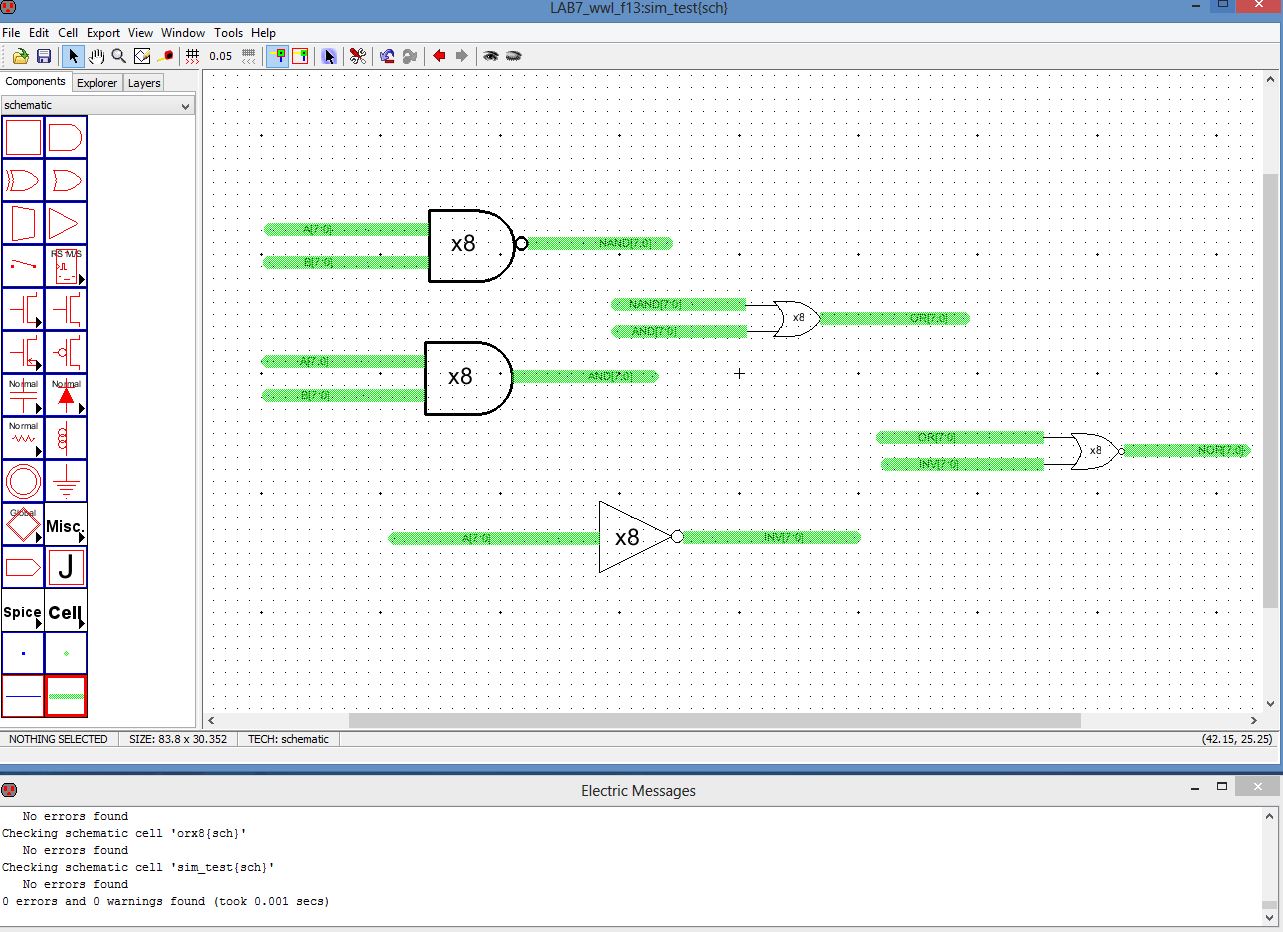Expand the Spice components menu

(23, 612)
